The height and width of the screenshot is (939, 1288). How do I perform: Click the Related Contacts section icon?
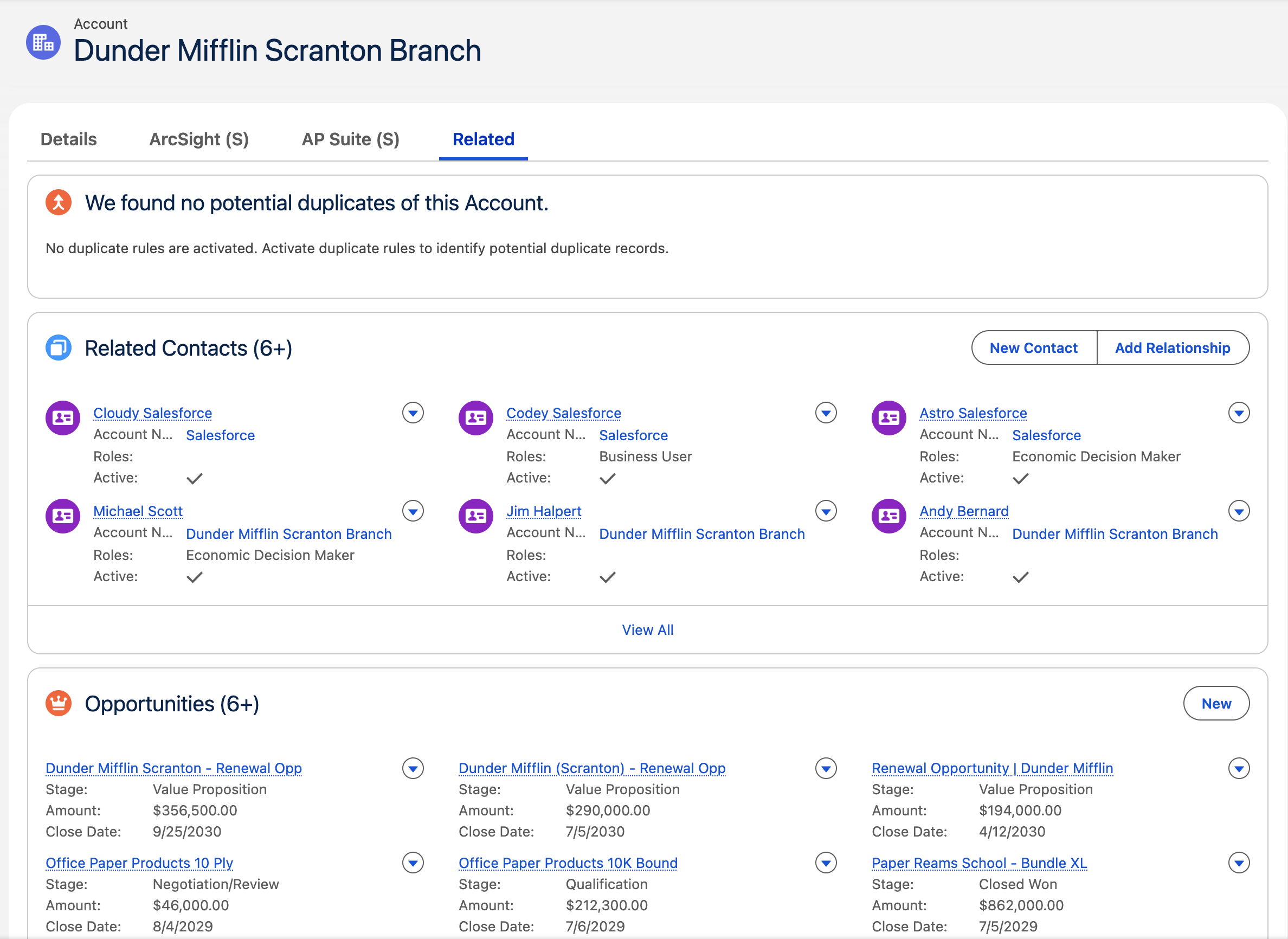(59, 348)
